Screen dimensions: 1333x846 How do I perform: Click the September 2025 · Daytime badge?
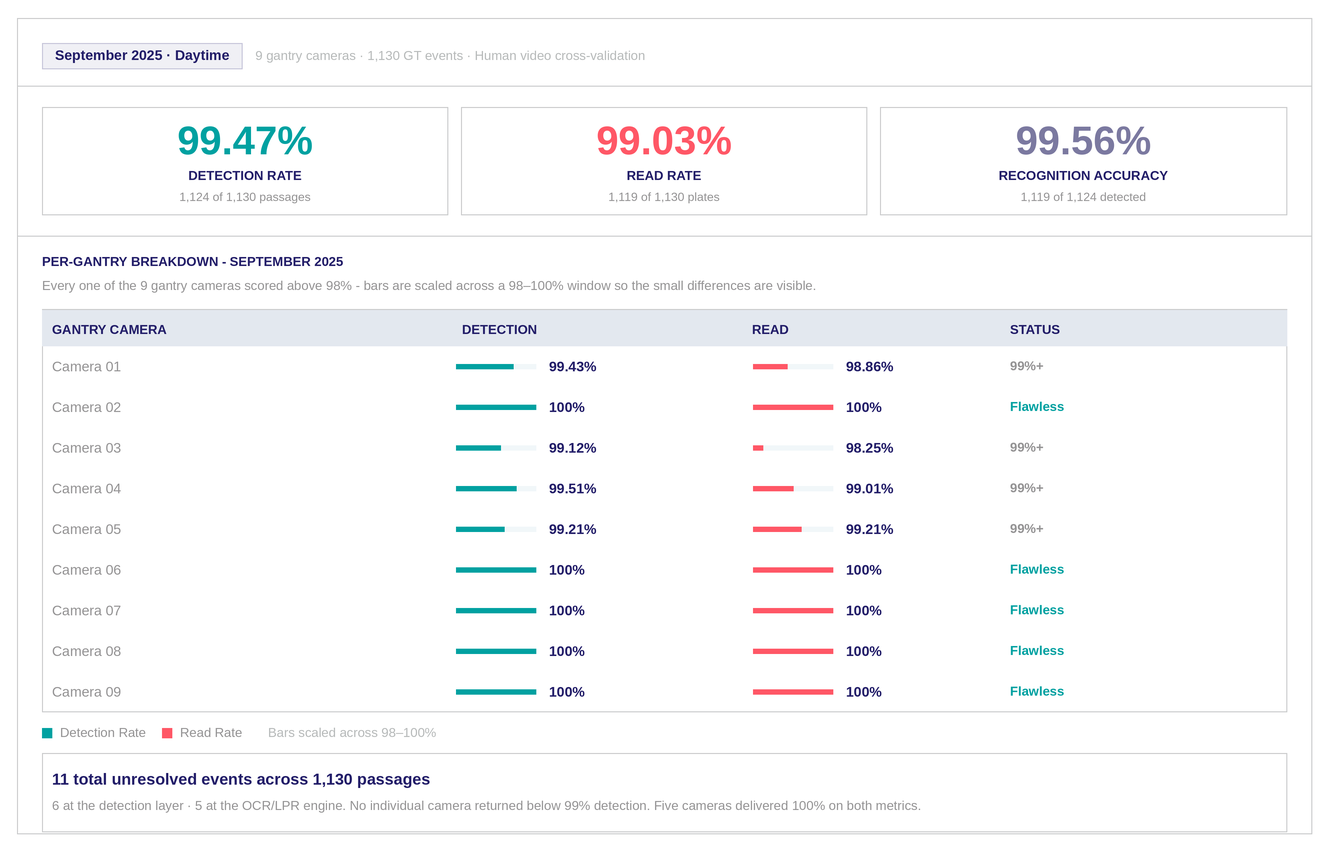point(142,56)
